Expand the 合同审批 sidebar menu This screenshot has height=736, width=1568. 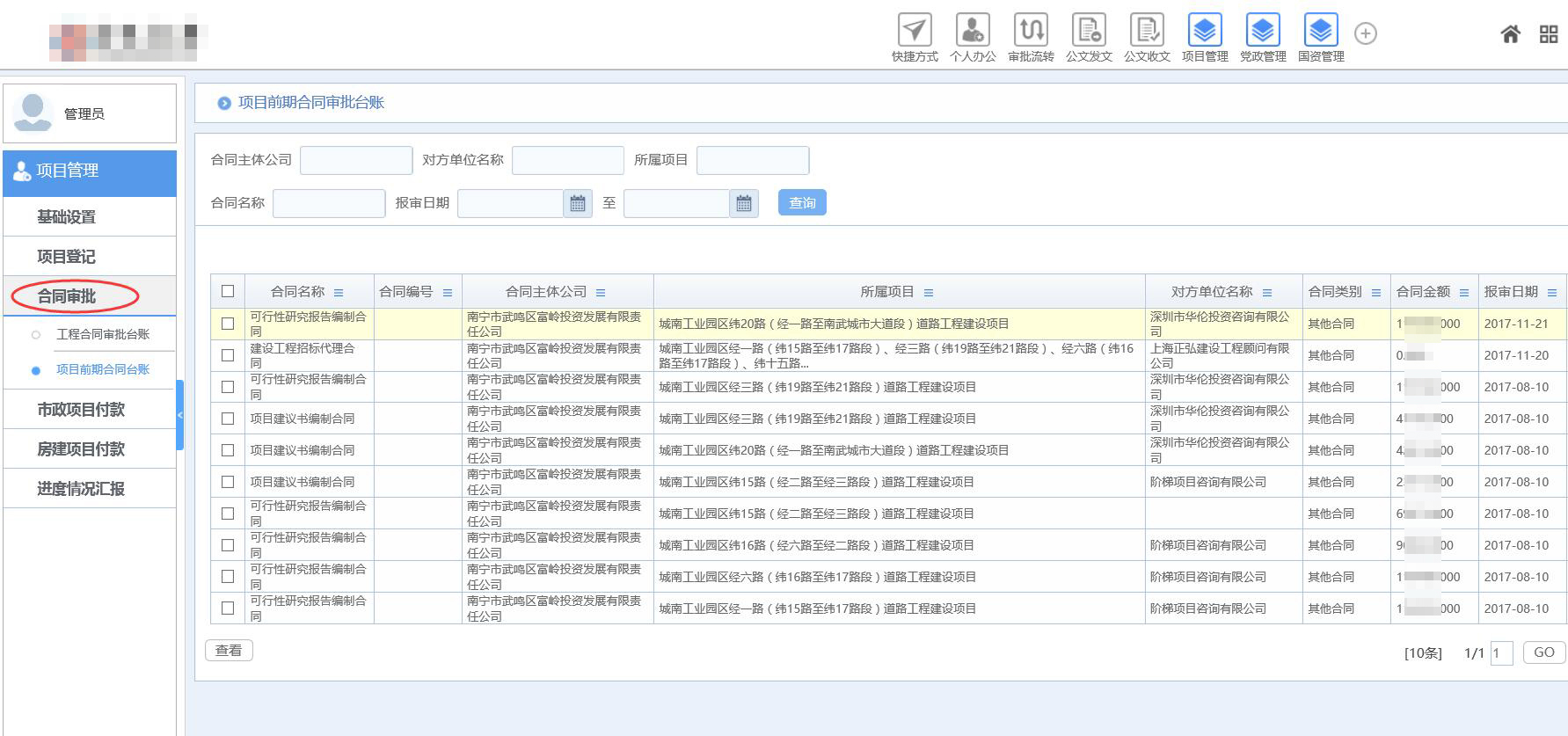pyautogui.click(x=67, y=296)
